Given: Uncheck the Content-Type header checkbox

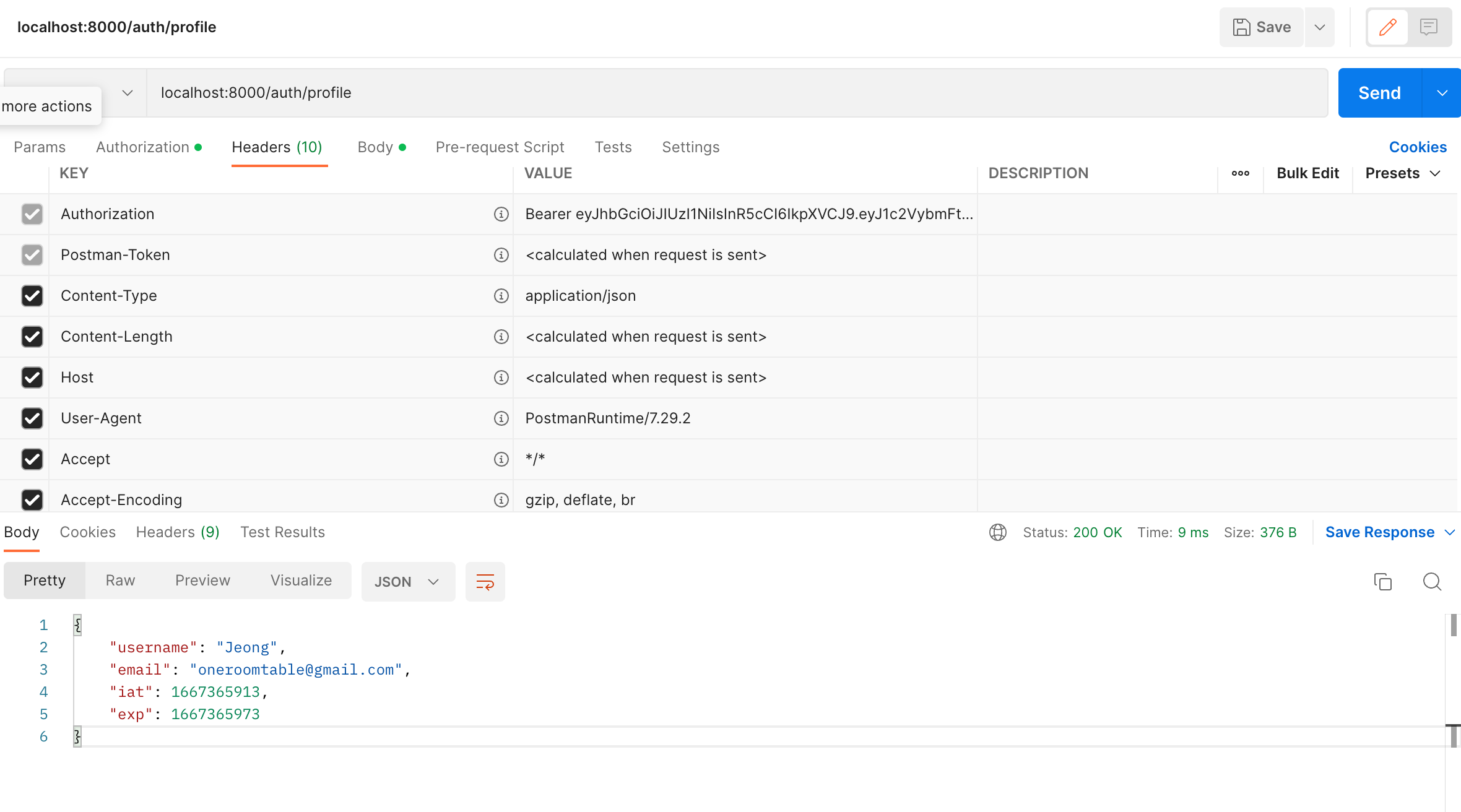Looking at the screenshot, I should click(x=32, y=296).
